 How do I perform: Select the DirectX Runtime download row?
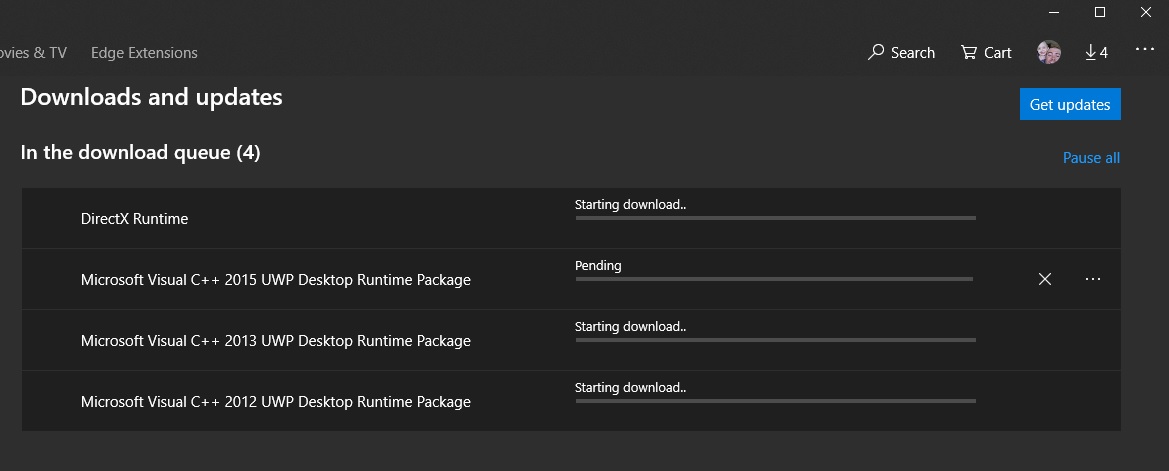[571, 218]
